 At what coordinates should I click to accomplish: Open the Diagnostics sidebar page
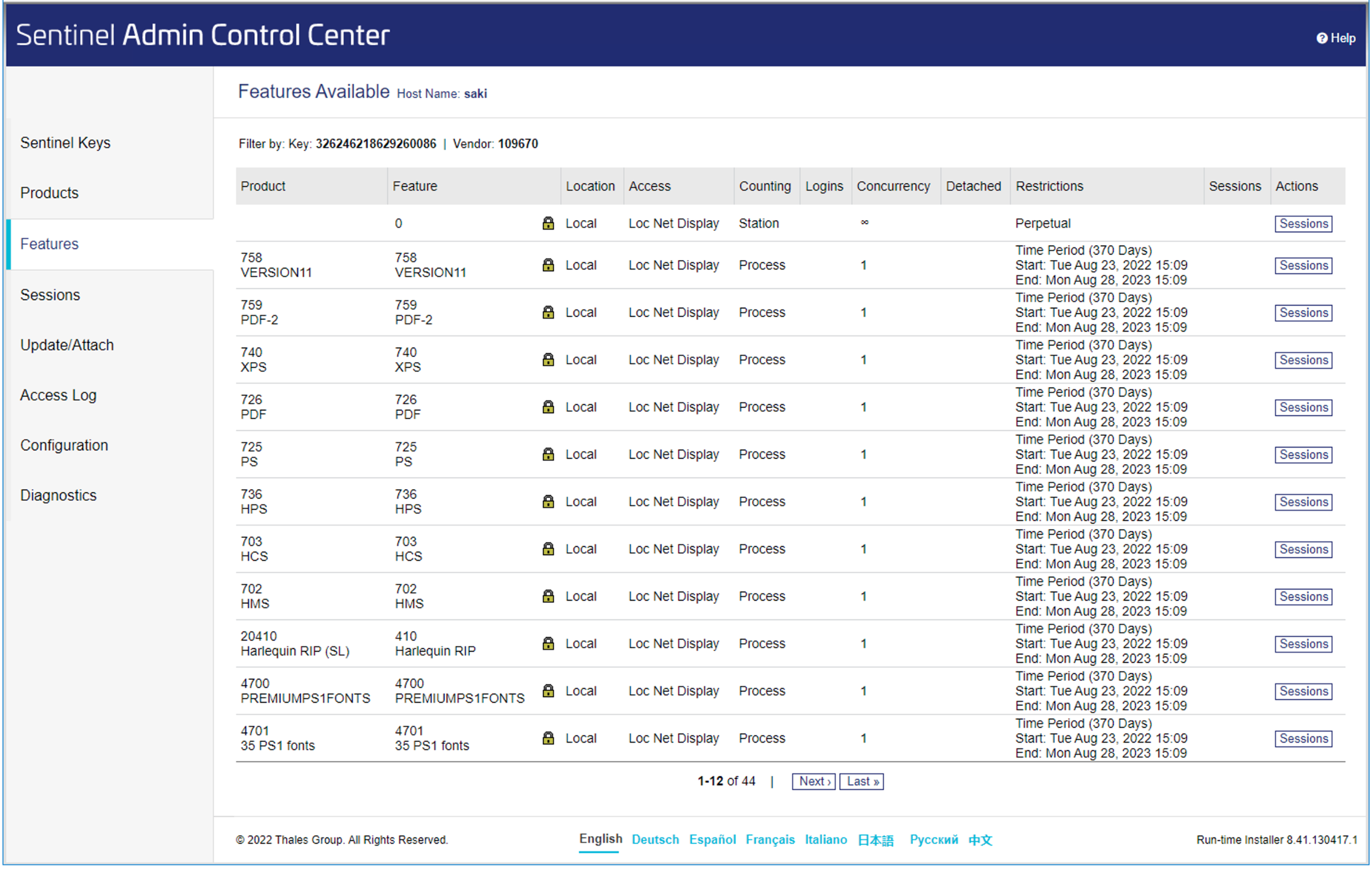click(x=58, y=495)
